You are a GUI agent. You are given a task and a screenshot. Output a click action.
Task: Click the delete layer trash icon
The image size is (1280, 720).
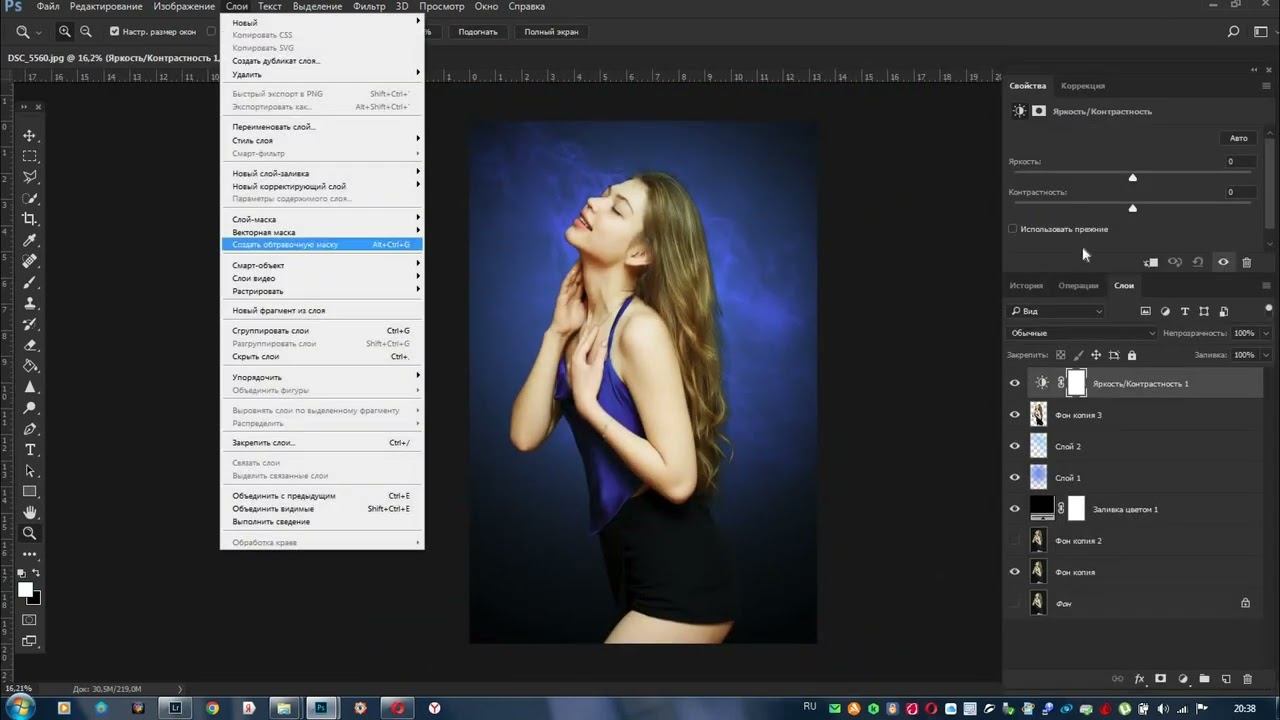point(1247,679)
